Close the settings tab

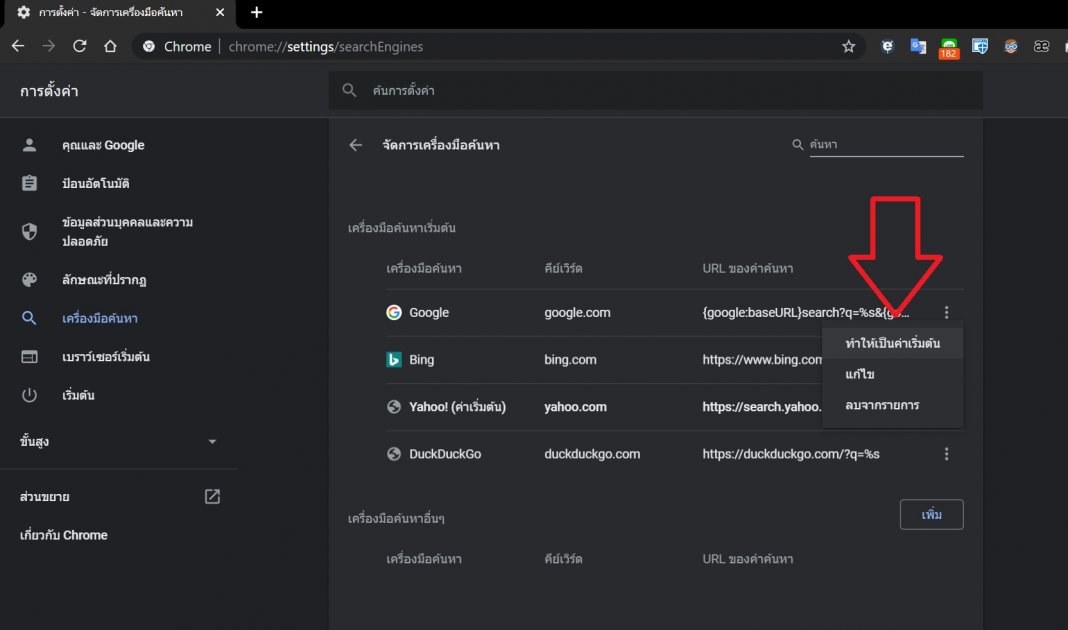click(x=219, y=12)
